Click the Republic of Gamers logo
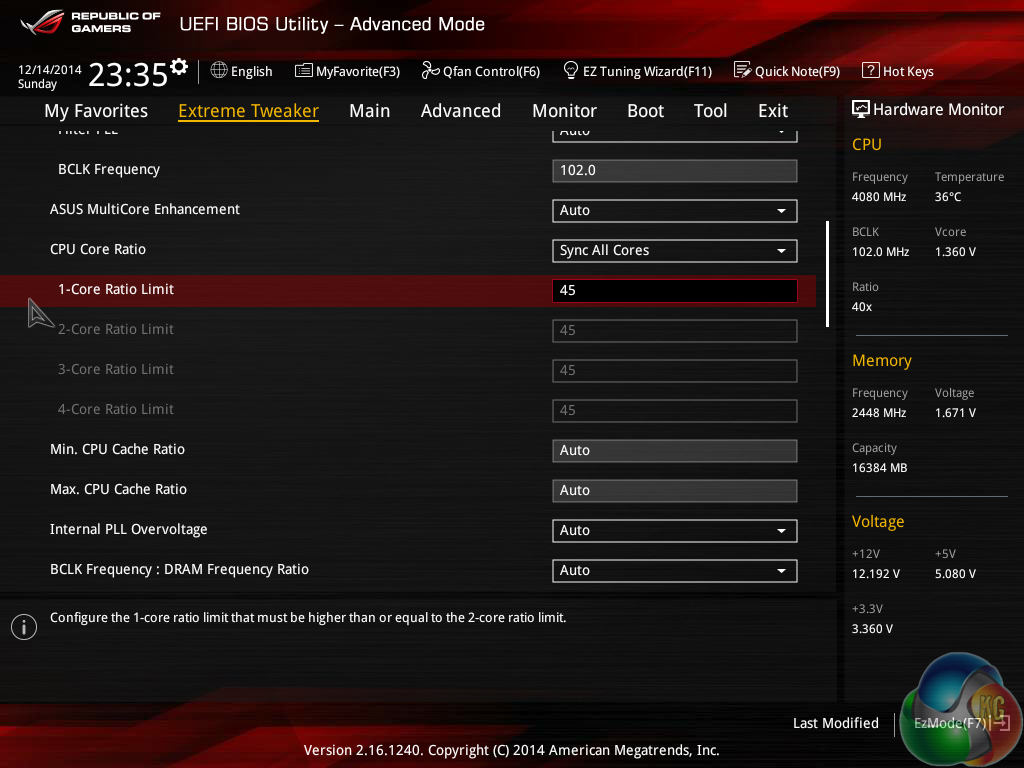1024x768 pixels. [x=91, y=23]
